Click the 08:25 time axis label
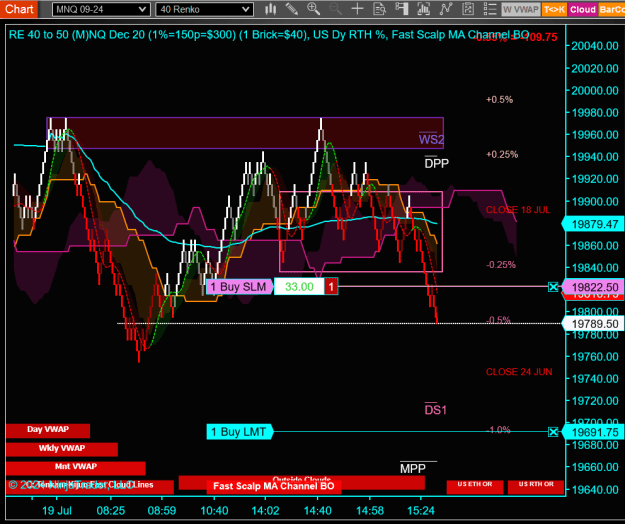This screenshot has width=625, height=524. 111,510
